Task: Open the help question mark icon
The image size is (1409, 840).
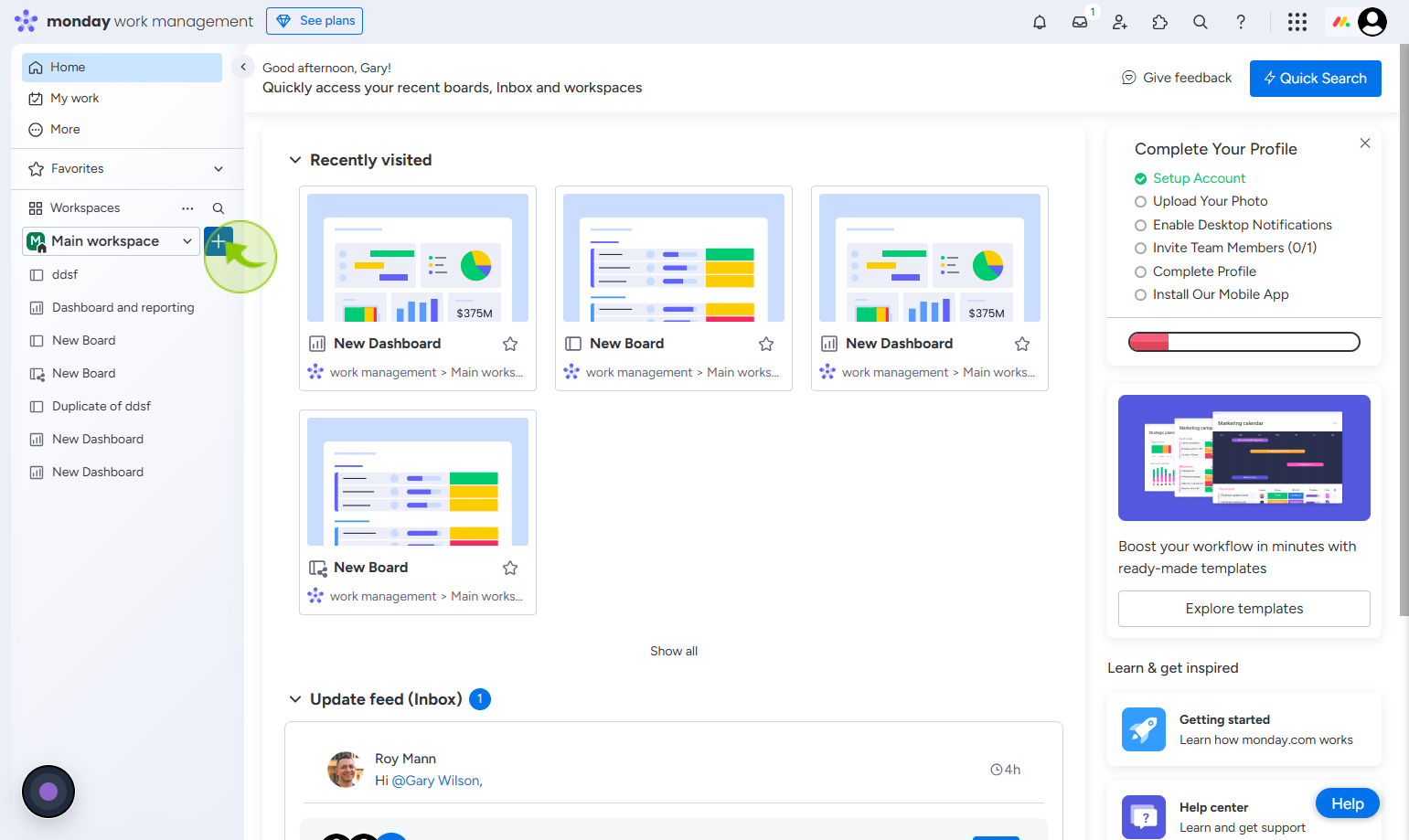Action: tap(1241, 22)
